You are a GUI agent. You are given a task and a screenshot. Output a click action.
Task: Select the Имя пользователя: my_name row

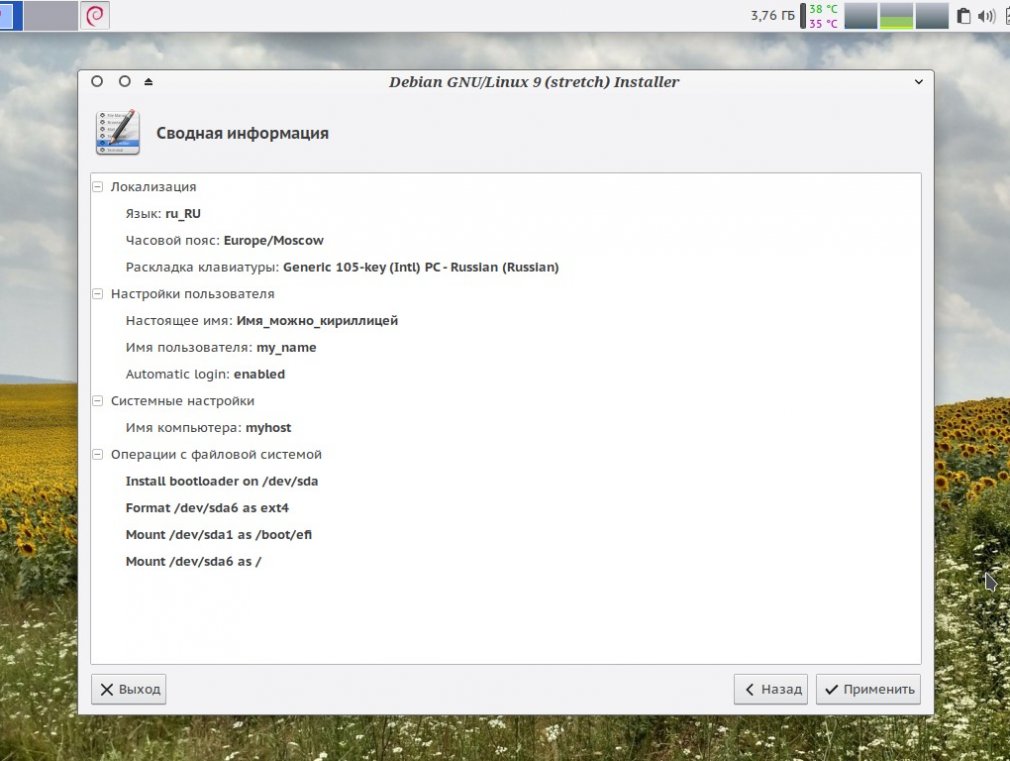221,347
